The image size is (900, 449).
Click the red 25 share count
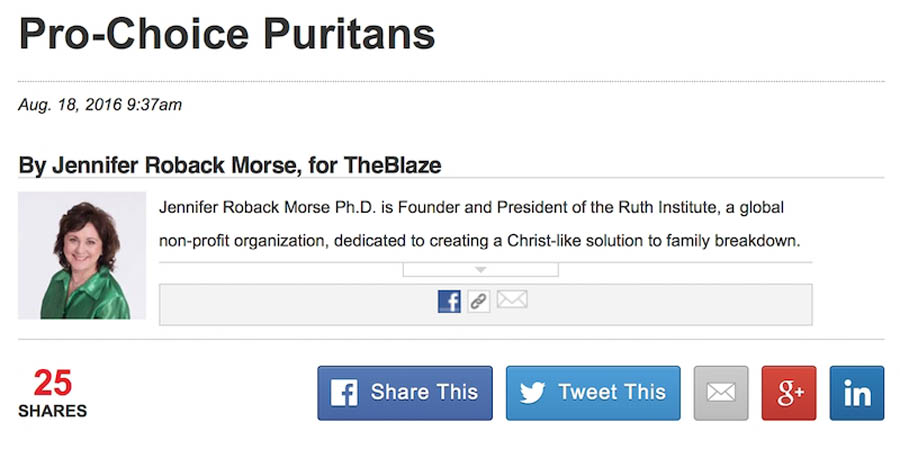point(52,383)
